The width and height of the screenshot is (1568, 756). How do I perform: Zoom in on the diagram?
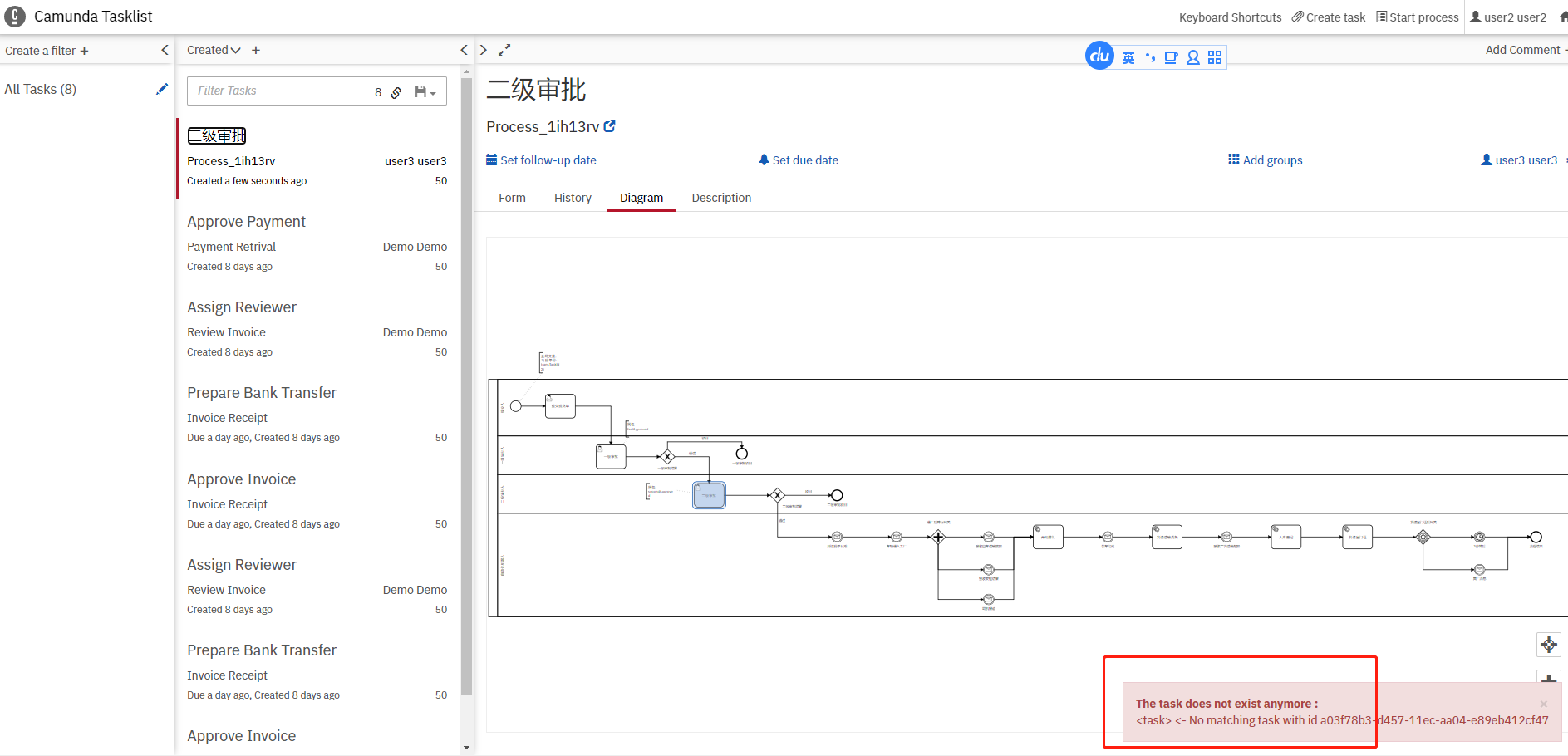click(x=1549, y=677)
